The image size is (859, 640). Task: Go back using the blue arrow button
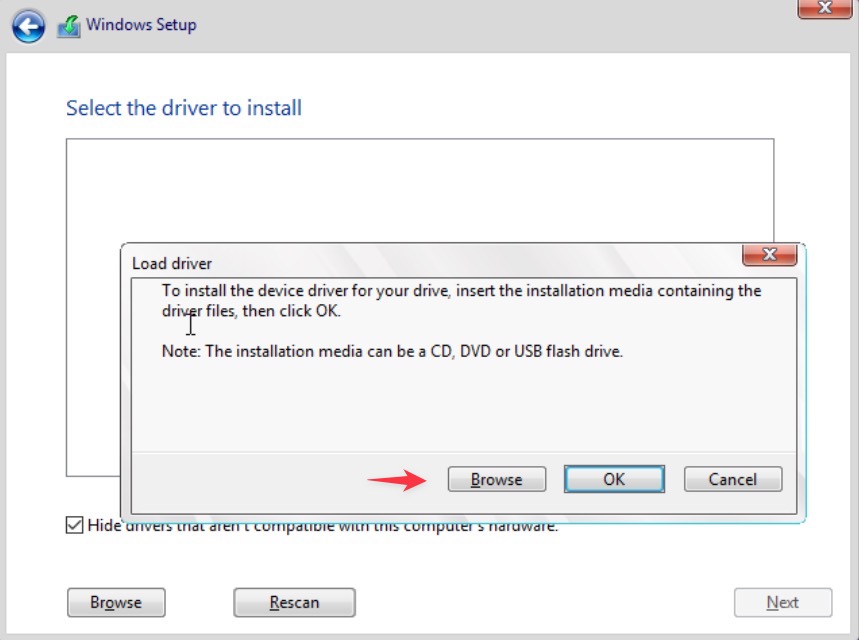coord(28,26)
